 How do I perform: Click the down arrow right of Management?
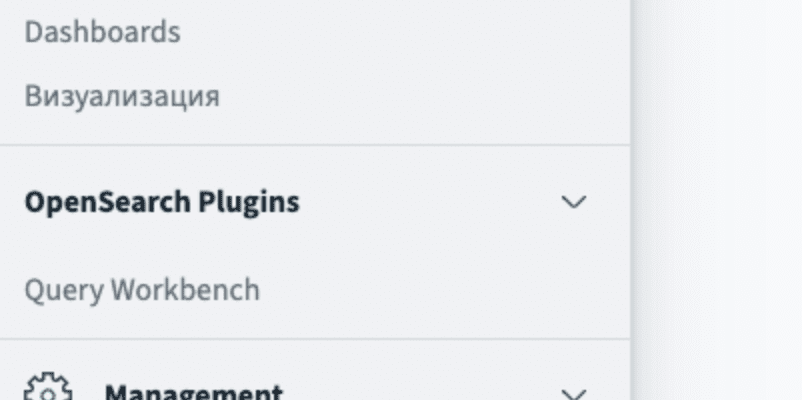(x=573, y=393)
